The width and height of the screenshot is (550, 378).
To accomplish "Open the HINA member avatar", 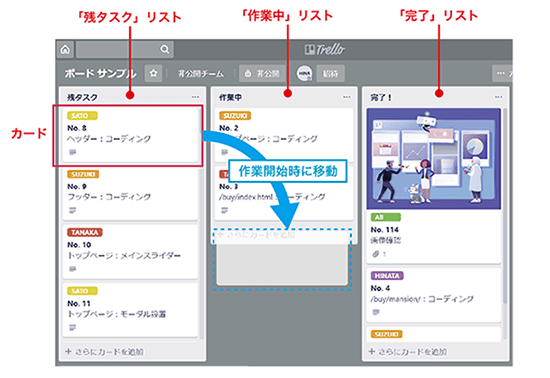I will [304, 73].
